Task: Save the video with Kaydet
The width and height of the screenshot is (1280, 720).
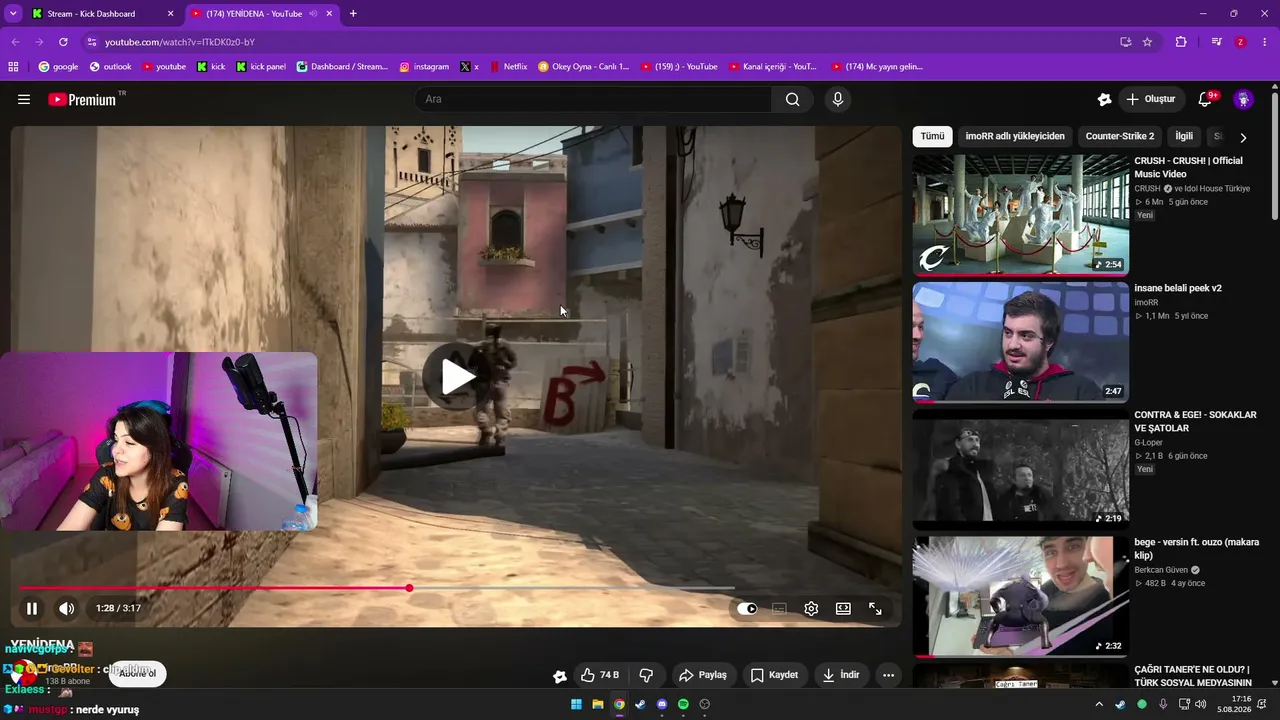Action: point(774,675)
